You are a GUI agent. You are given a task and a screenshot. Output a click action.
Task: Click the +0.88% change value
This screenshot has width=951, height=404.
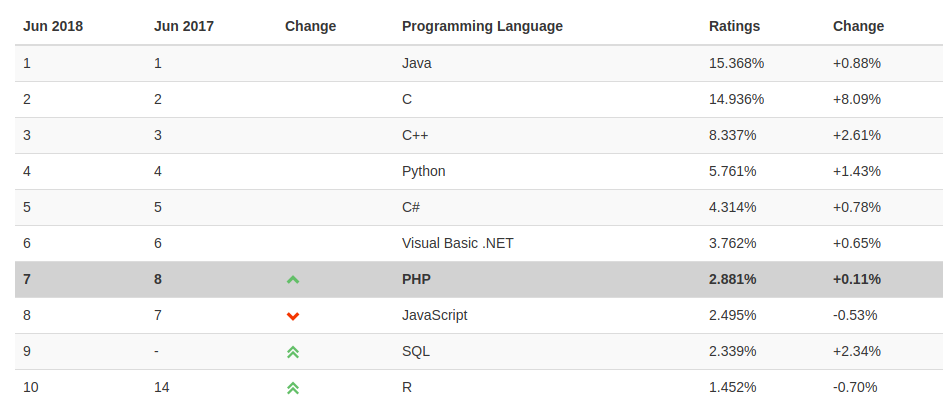857,63
